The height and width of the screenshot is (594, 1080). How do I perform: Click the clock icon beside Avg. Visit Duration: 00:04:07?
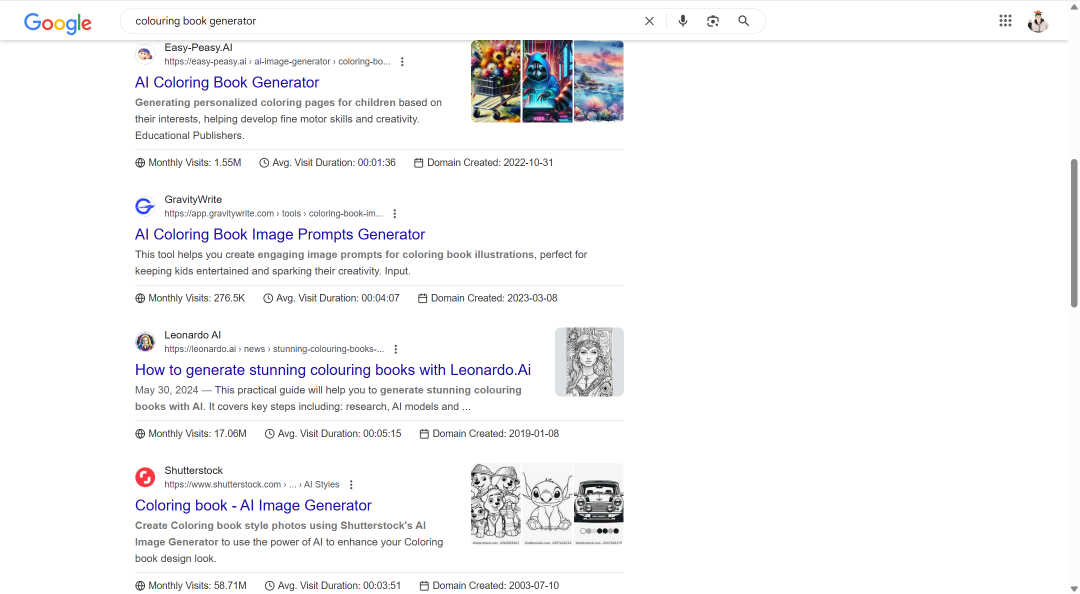268,298
